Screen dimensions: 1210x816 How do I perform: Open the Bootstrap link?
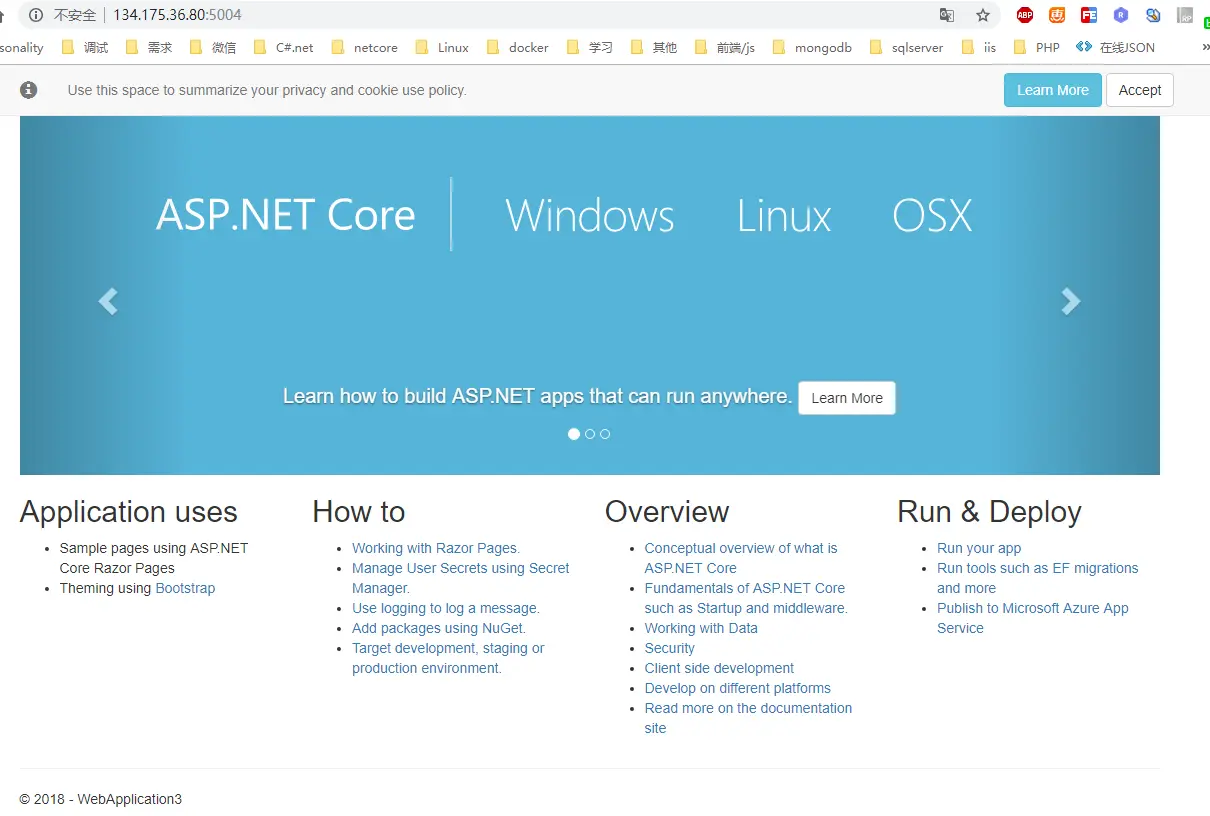185,588
